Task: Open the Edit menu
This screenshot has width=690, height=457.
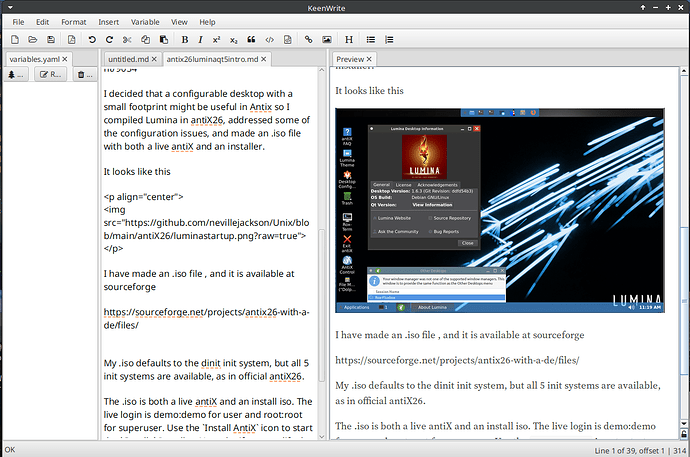Action: click(42, 22)
